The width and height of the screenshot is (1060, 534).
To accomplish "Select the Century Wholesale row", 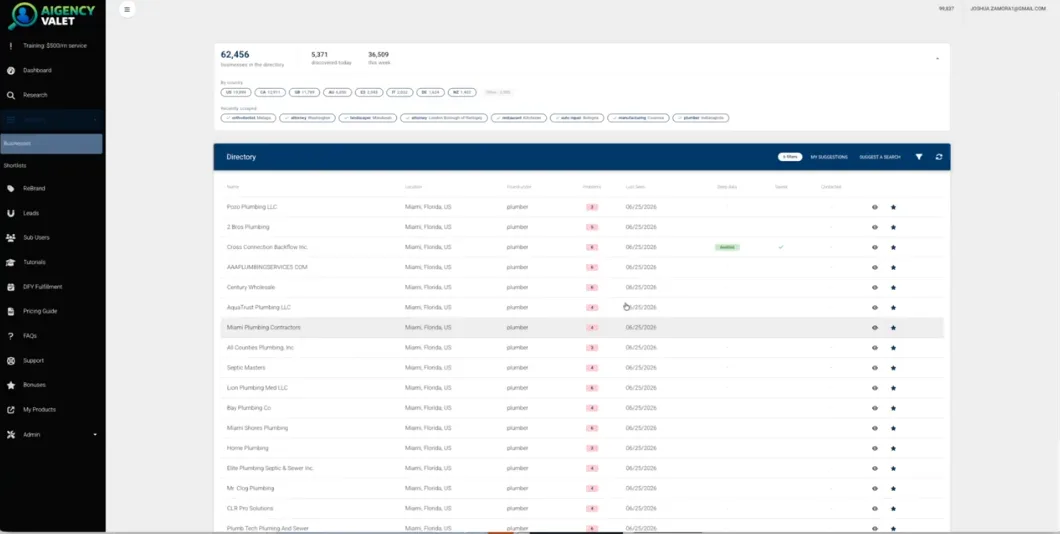I will point(581,287).
